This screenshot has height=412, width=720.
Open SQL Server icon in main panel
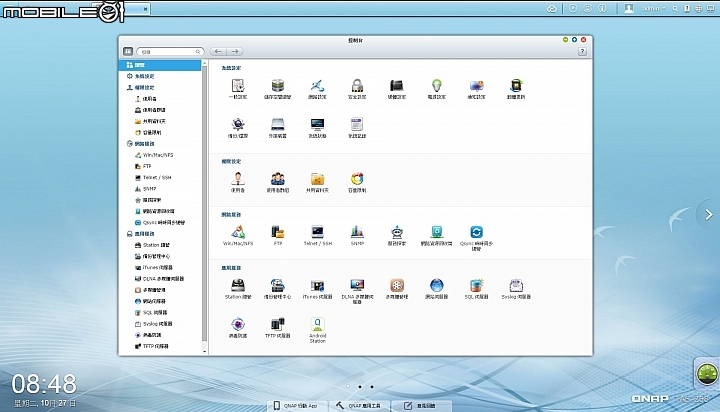pos(476,285)
